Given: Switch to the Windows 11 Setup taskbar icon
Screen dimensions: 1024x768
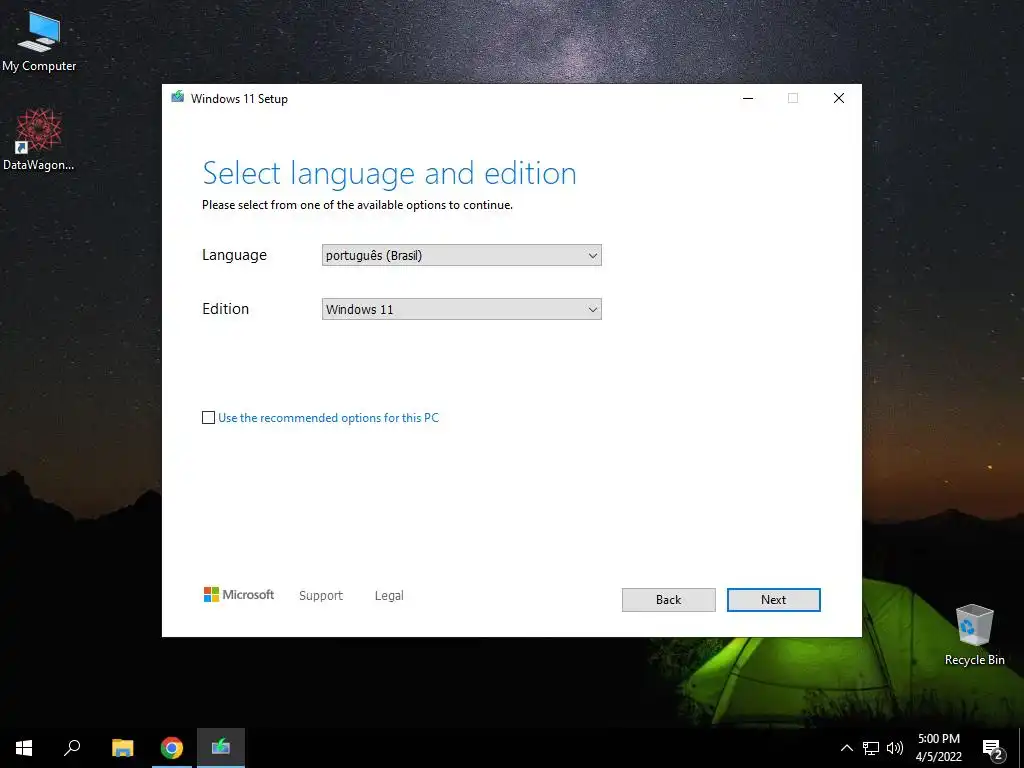Looking at the screenshot, I should [x=221, y=748].
